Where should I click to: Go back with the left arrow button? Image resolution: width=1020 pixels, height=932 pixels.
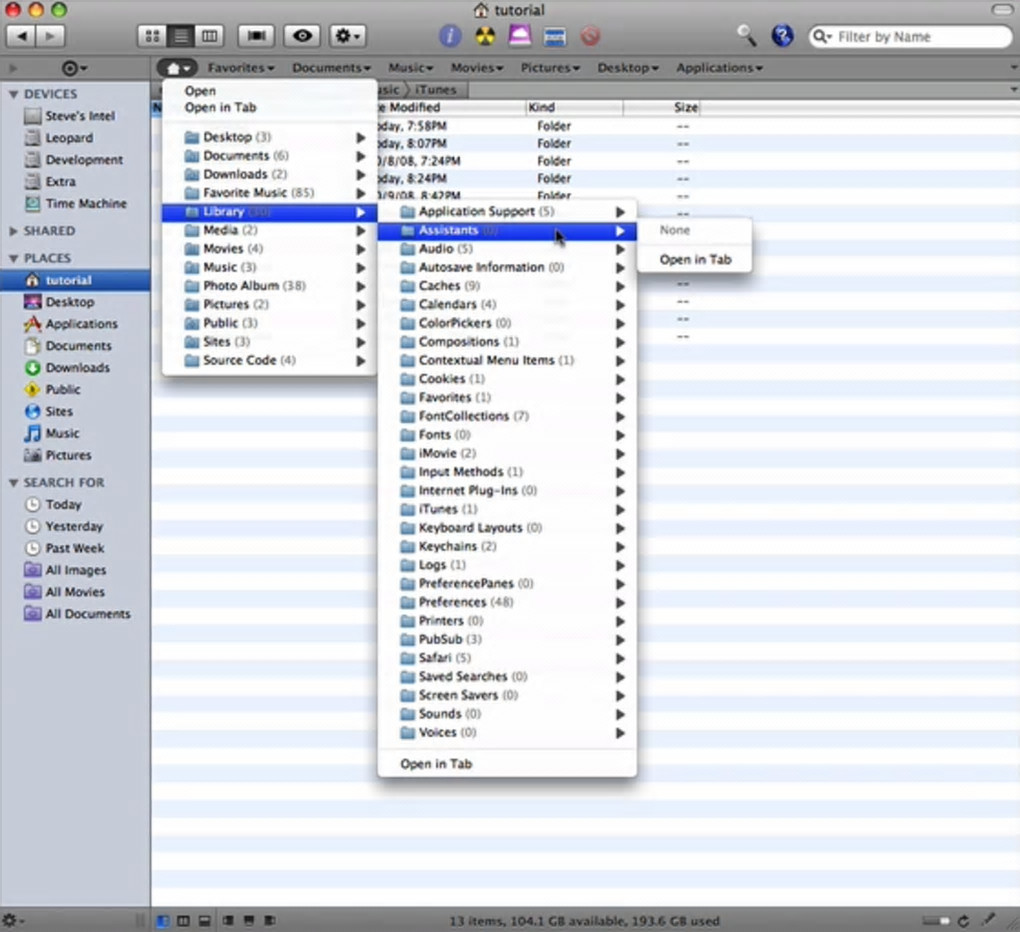[x=21, y=36]
